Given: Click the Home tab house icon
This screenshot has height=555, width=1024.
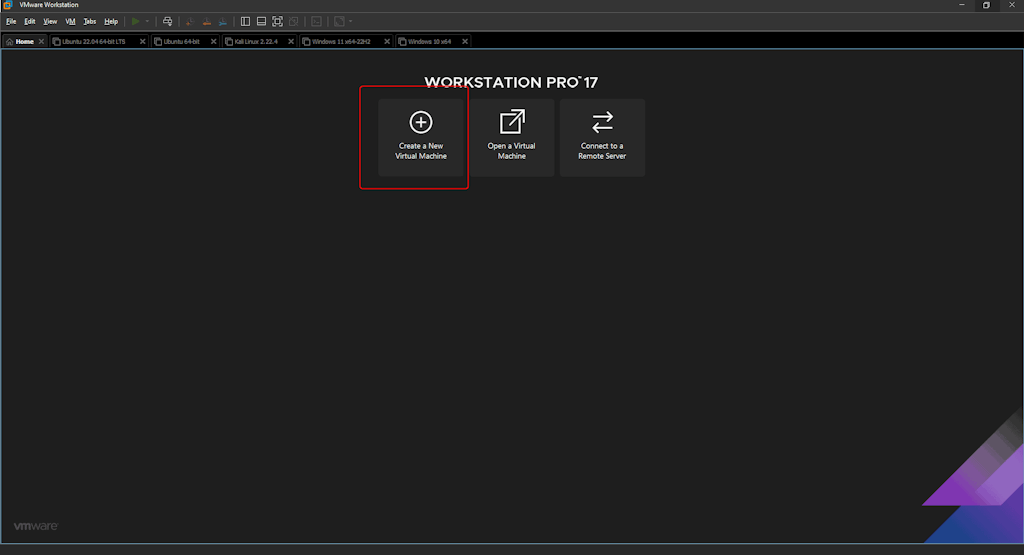Looking at the screenshot, I should click(x=10, y=41).
